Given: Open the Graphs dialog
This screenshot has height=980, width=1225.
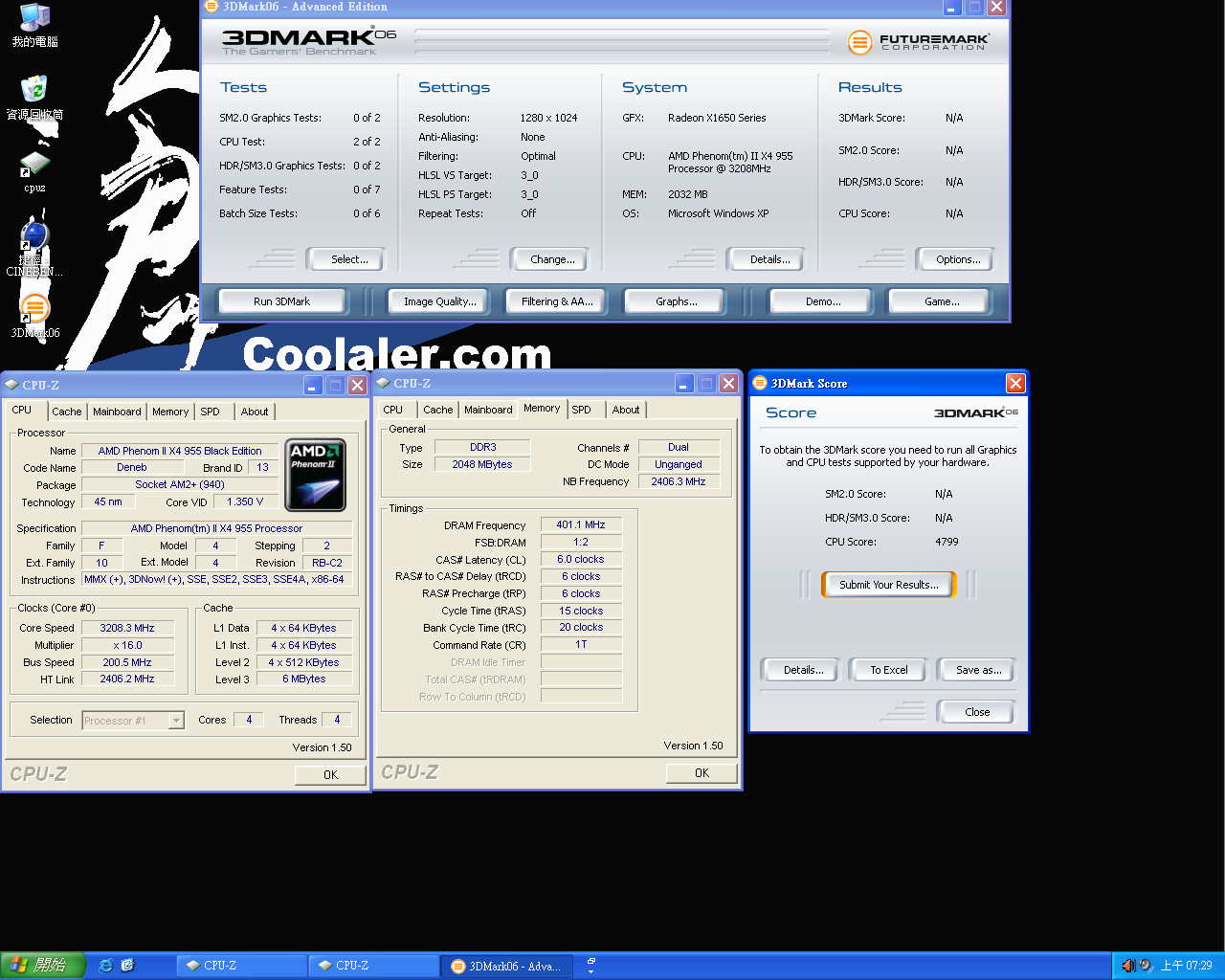Looking at the screenshot, I should 676,301.
